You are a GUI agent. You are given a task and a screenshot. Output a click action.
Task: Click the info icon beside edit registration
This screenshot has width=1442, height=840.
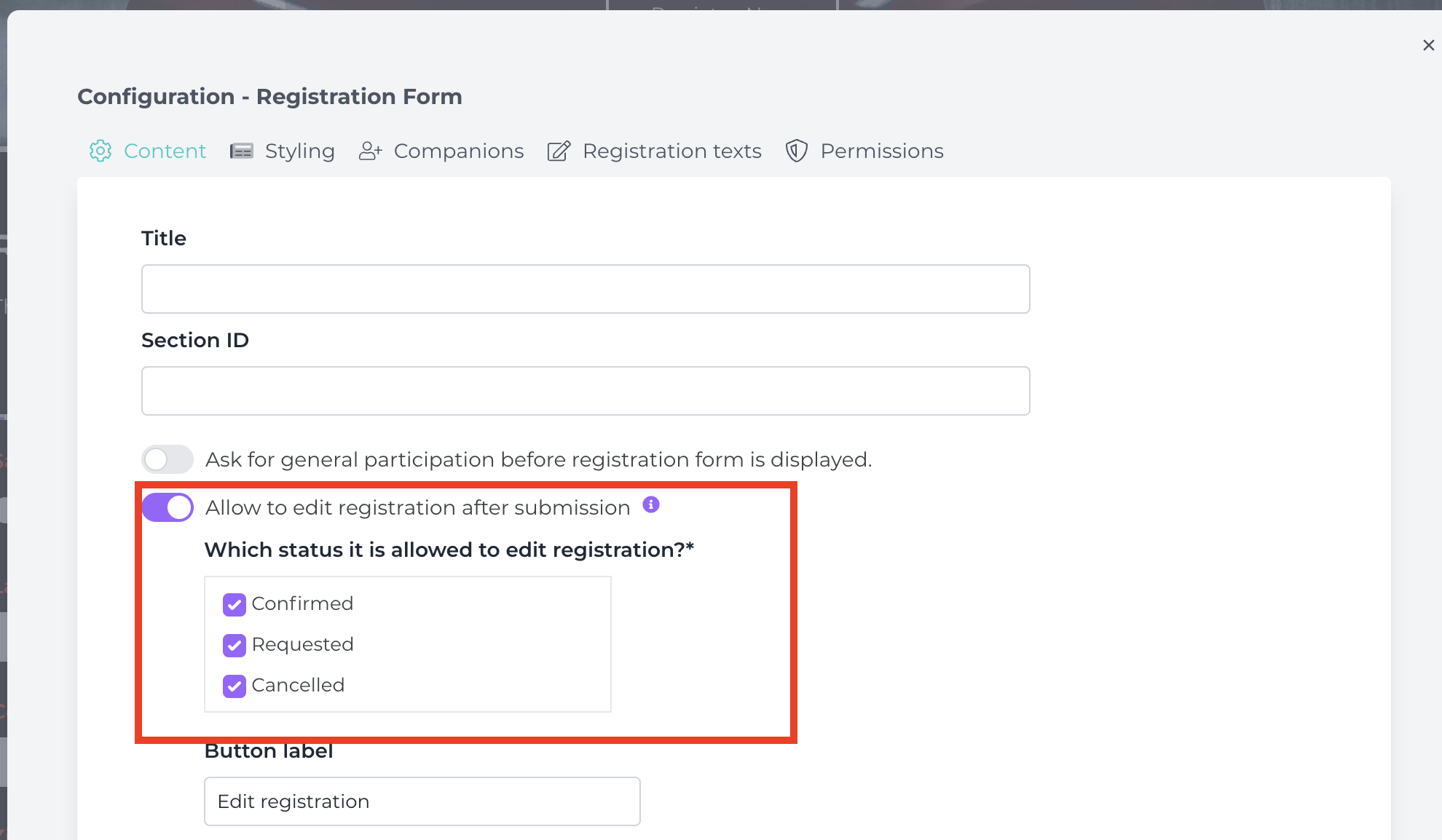pyautogui.click(x=651, y=504)
